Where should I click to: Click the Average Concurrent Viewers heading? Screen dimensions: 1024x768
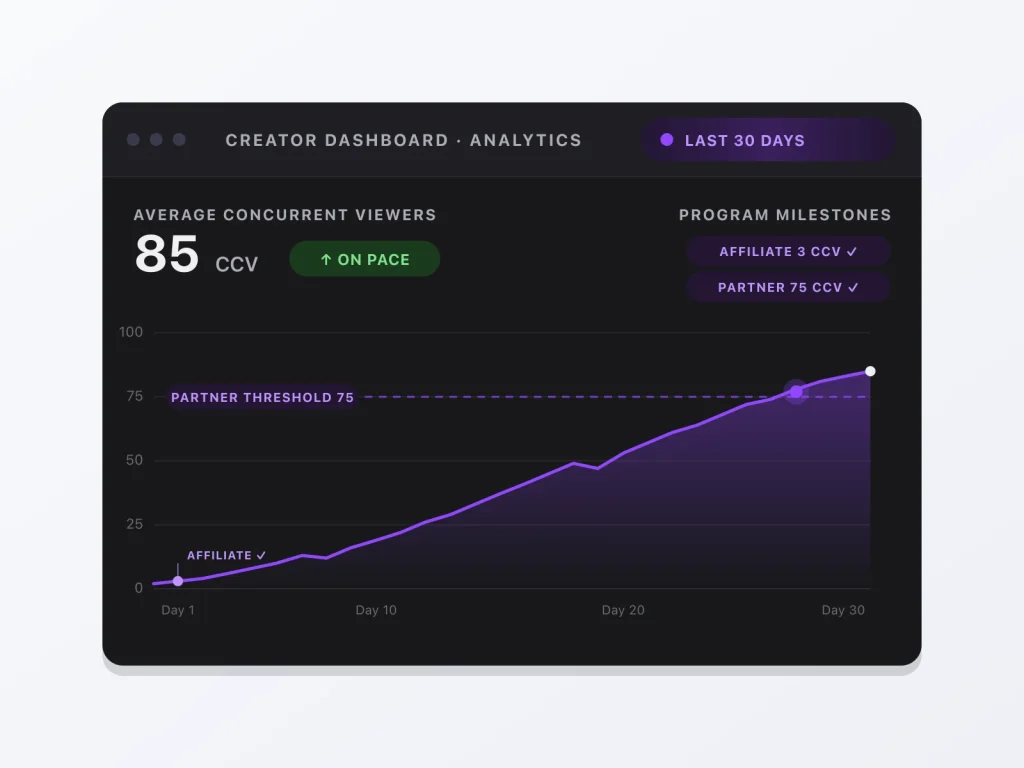(285, 215)
